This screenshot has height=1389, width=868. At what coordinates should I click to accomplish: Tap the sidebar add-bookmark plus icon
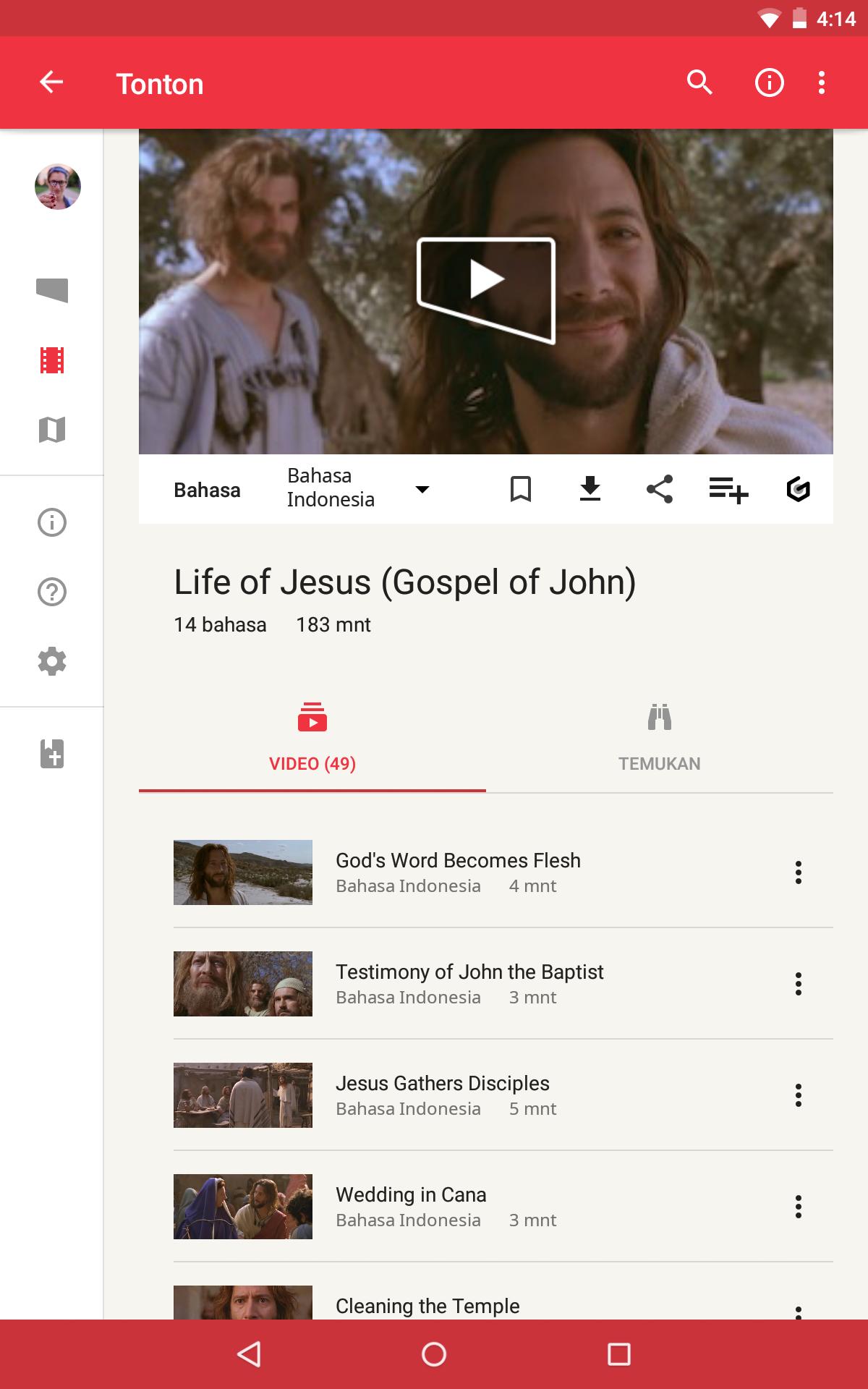click(x=52, y=753)
